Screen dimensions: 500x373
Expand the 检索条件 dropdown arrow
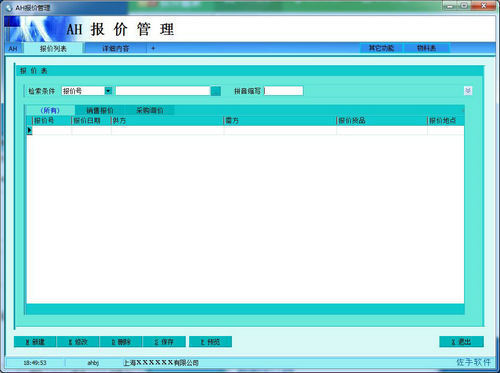pos(108,91)
